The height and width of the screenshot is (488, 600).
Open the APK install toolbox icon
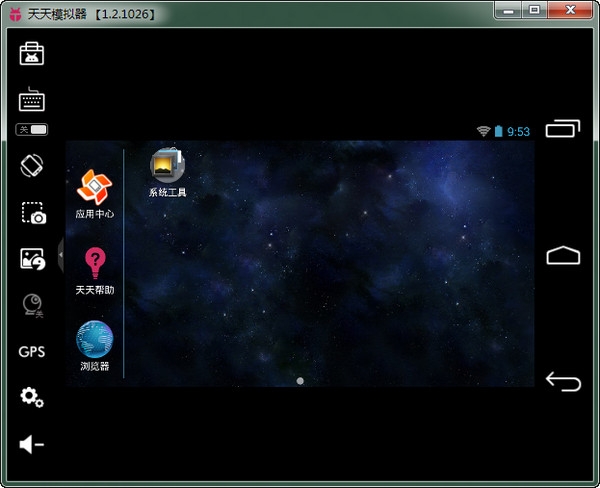pyautogui.click(x=32, y=53)
